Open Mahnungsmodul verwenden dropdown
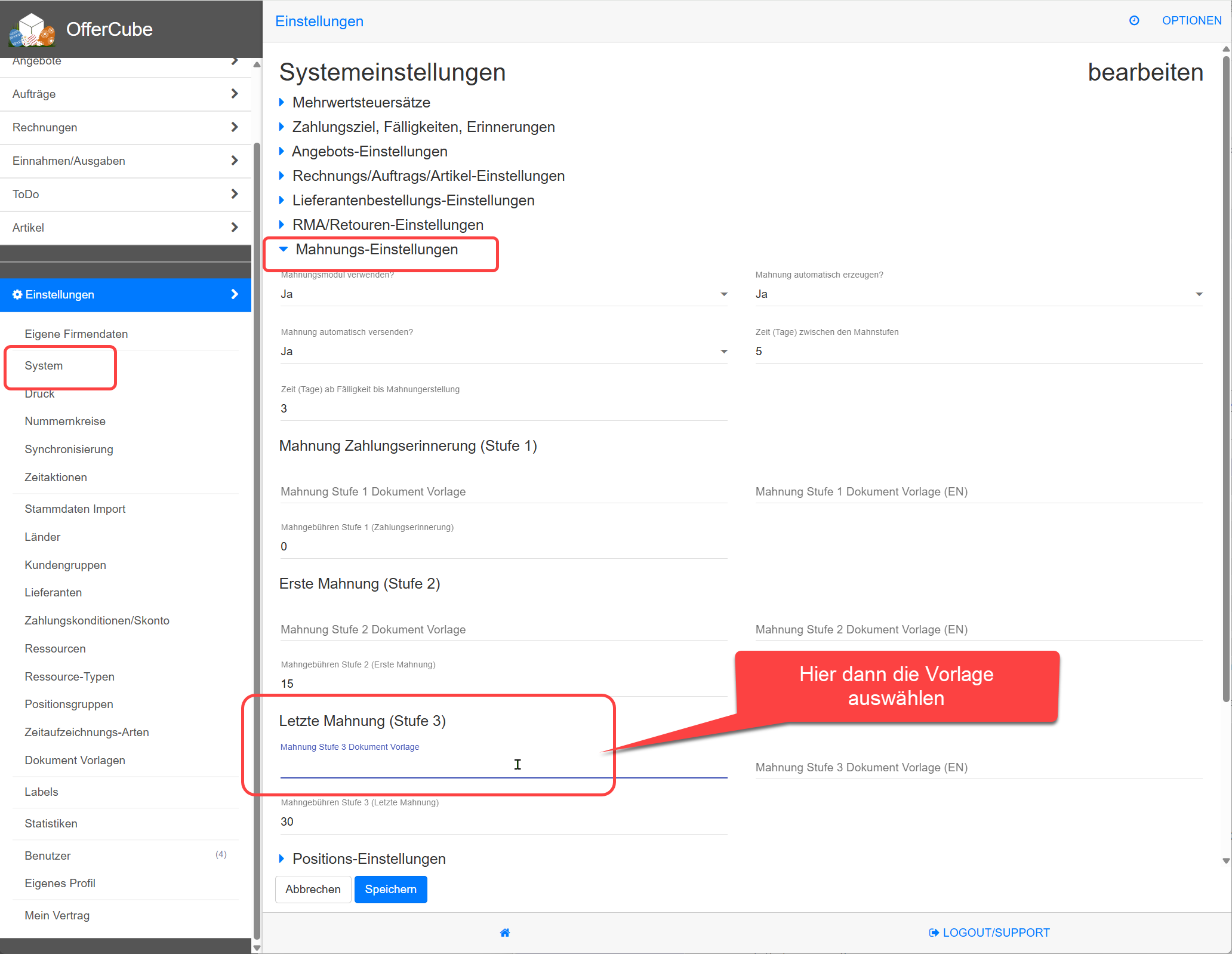The width and height of the screenshot is (1232, 954). [x=504, y=294]
